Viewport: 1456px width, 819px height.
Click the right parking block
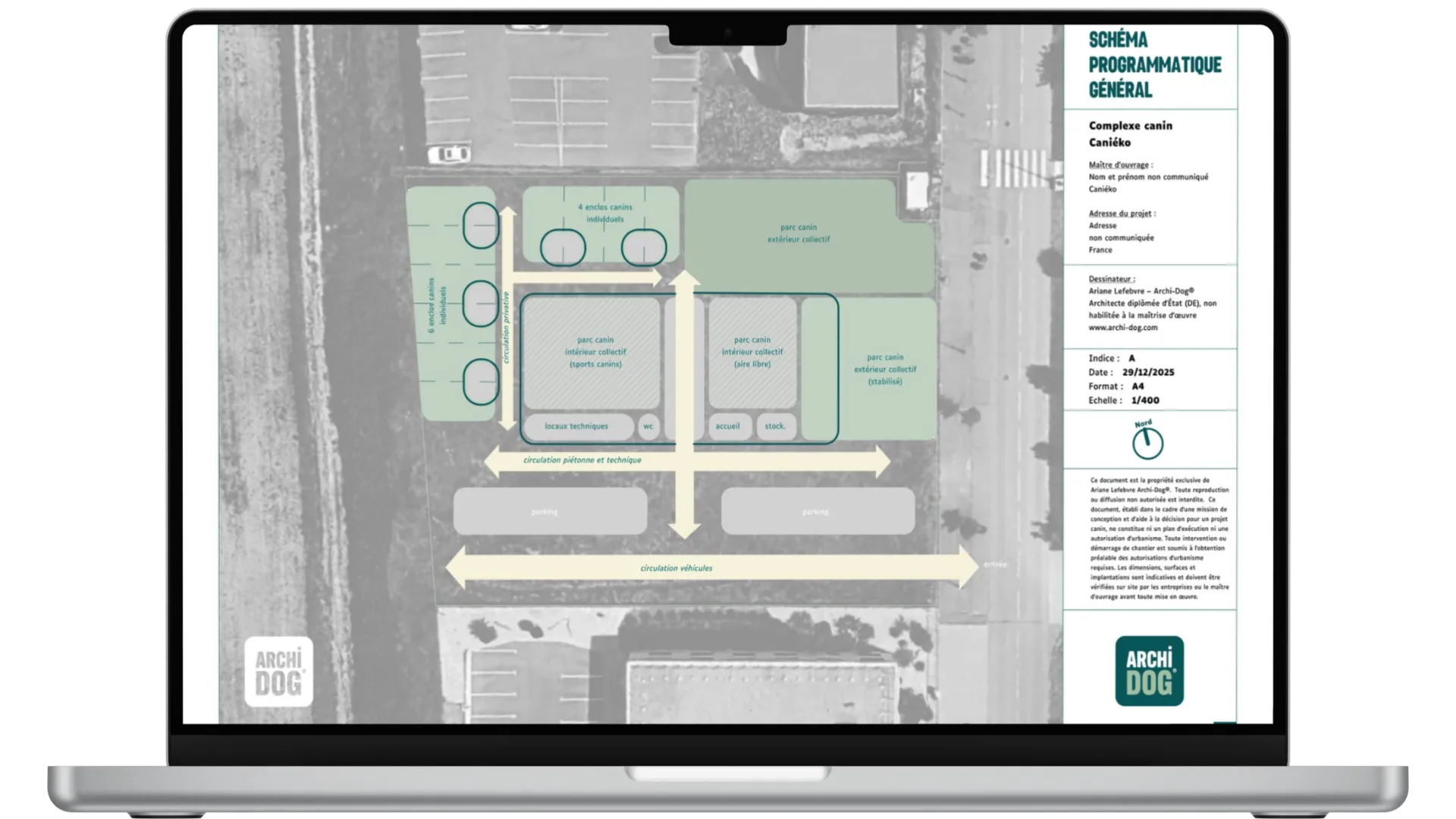(x=817, y=512)
